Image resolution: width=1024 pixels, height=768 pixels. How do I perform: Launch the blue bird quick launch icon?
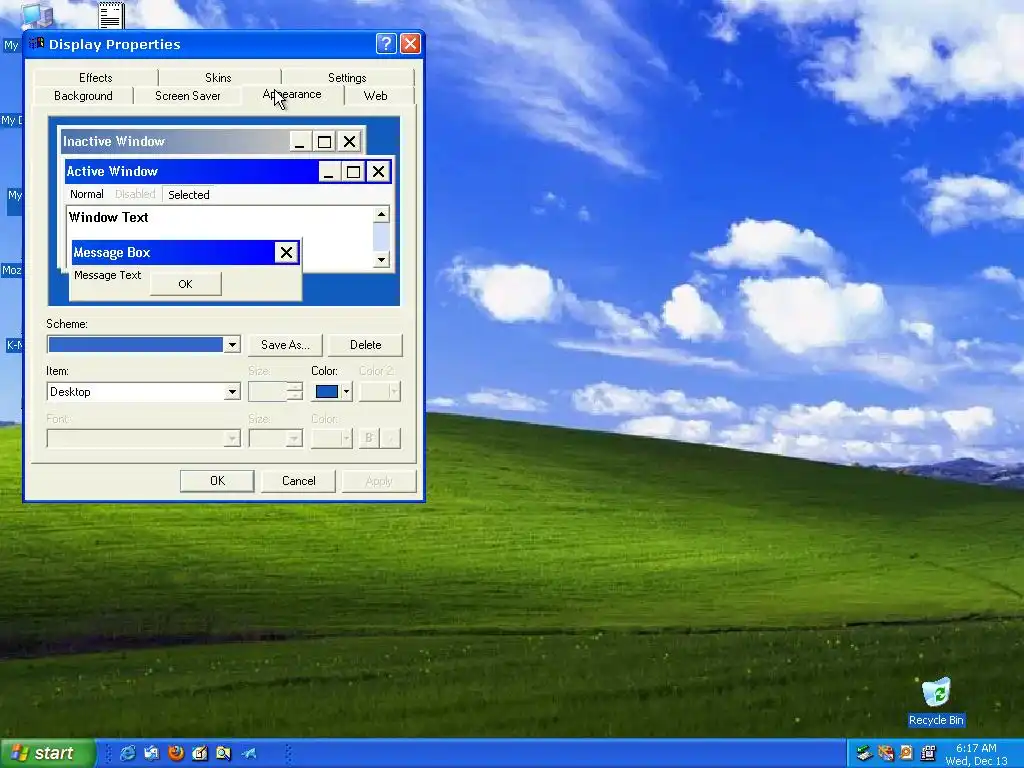tap(249, 753)
